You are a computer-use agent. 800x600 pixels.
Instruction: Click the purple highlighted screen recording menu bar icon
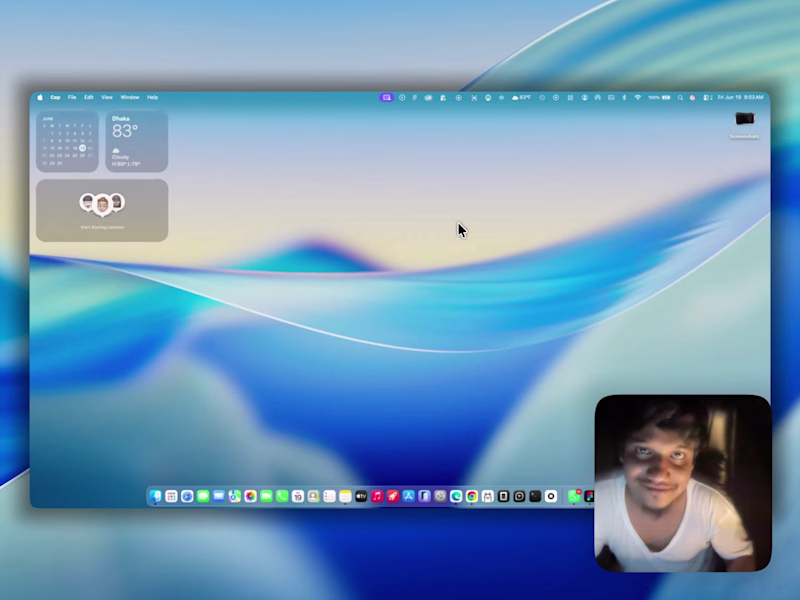pyautogui.click(x=387, y=97)
